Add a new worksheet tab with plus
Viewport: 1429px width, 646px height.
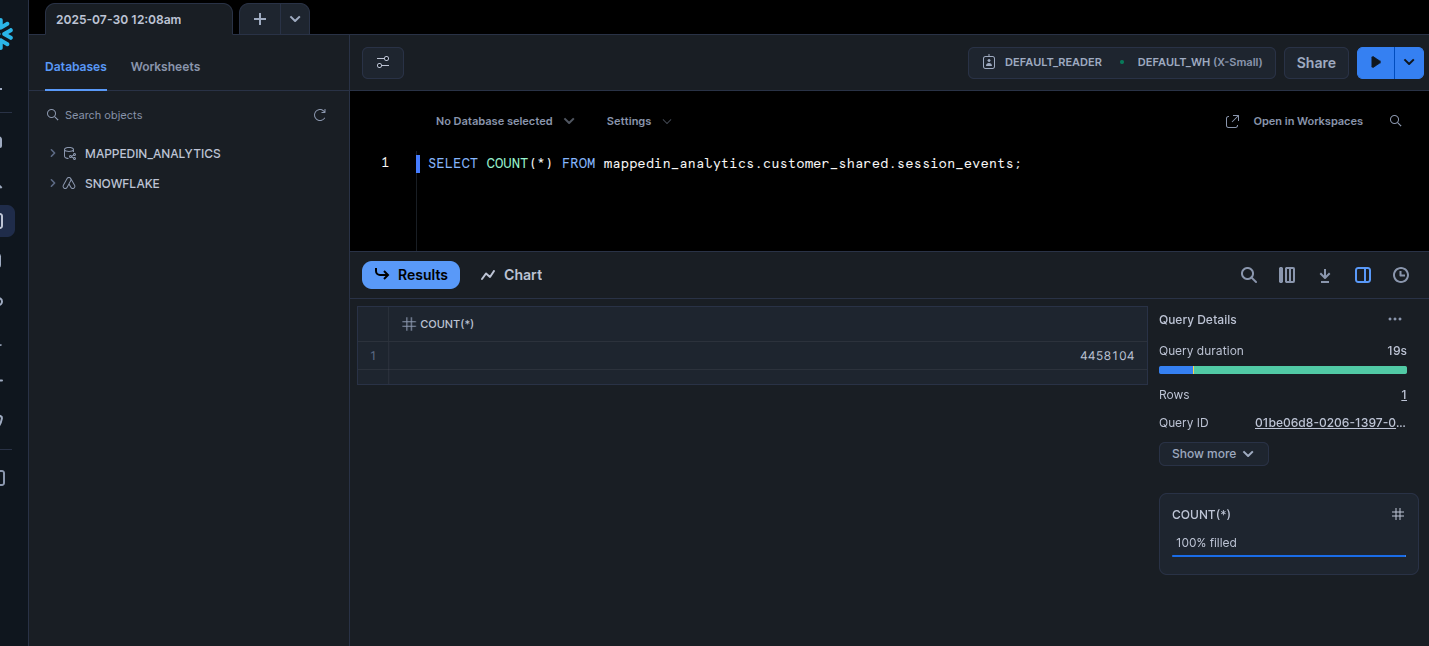(259, 19)
